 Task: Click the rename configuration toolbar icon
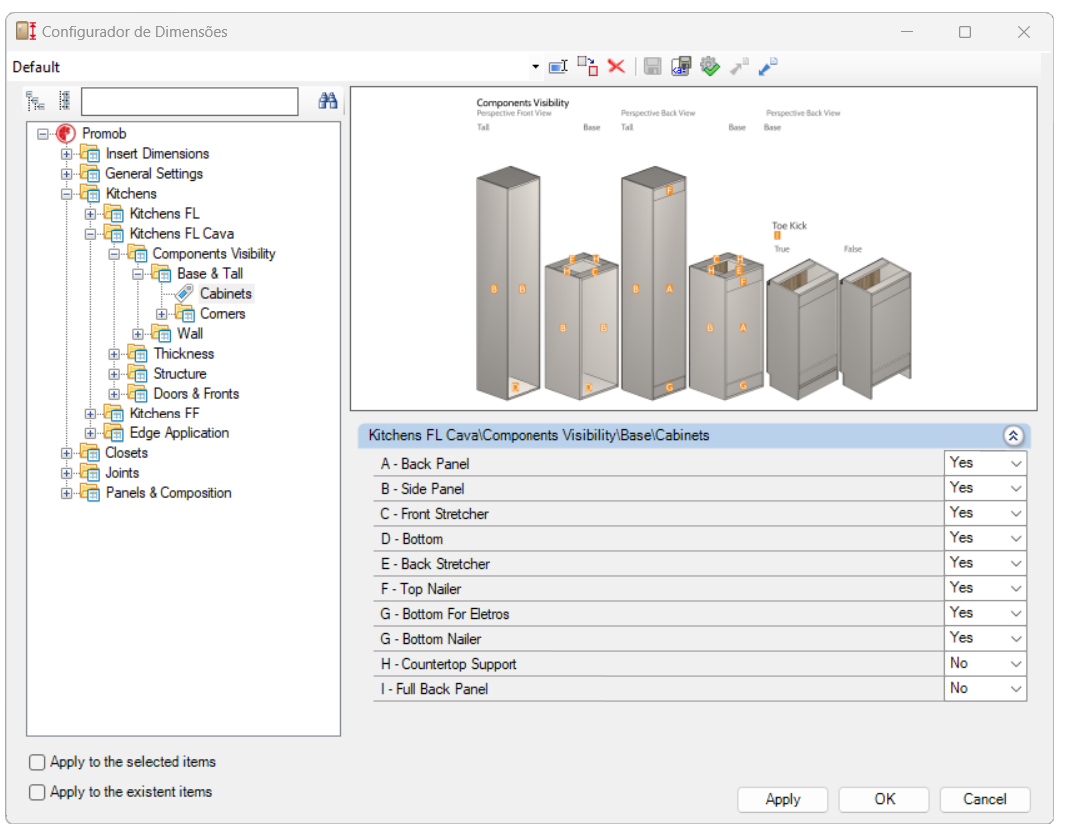click(558, 67)
